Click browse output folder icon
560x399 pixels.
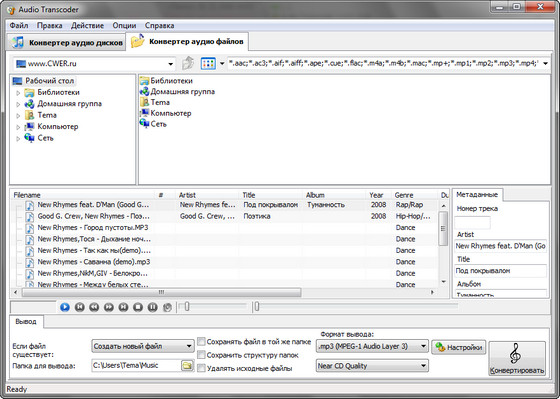point(187,365)
